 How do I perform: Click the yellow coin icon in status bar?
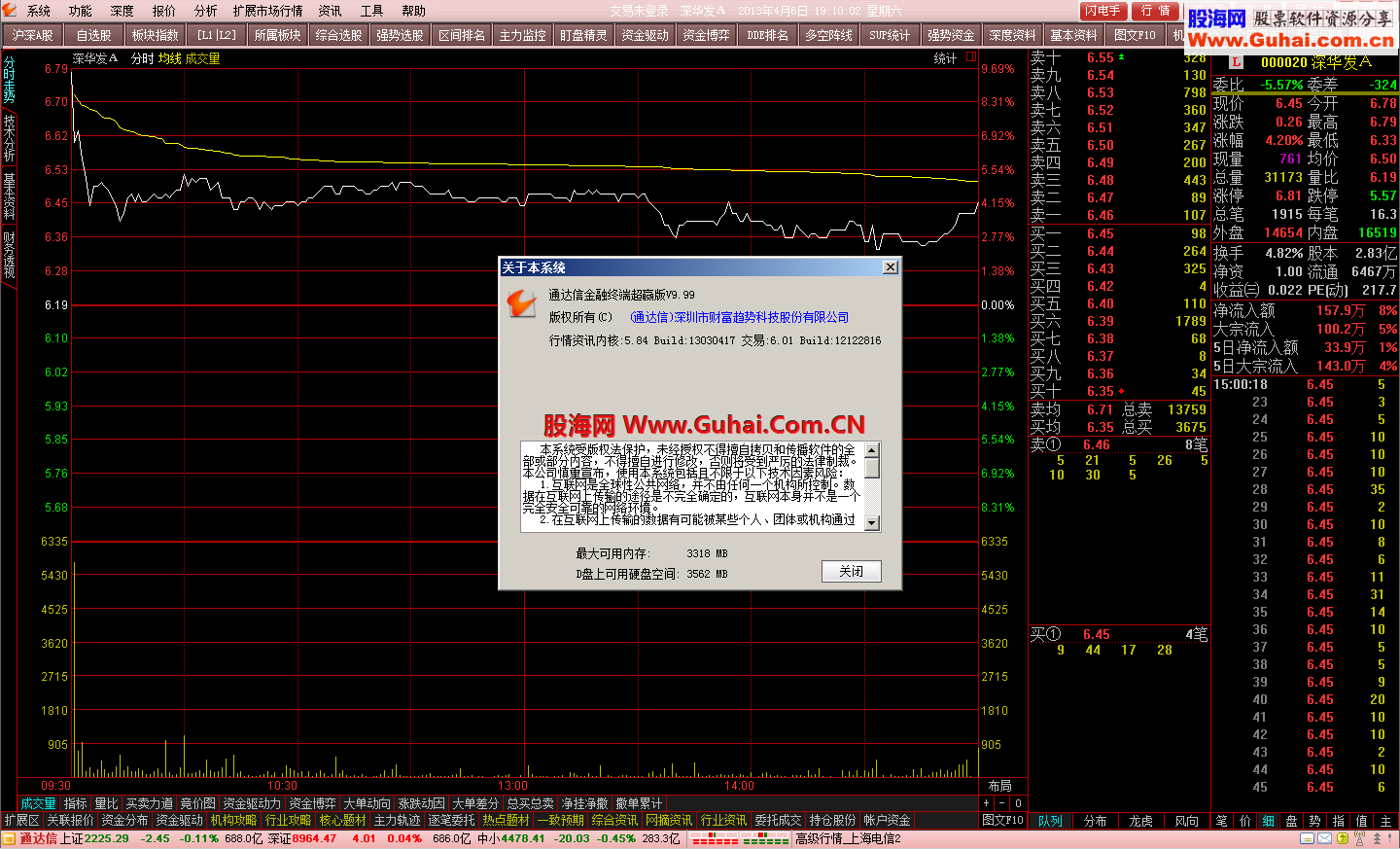click(1343, 838)
